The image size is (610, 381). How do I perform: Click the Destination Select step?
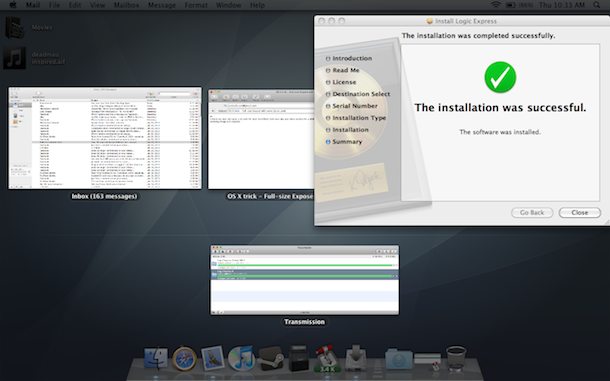point(361,94)
